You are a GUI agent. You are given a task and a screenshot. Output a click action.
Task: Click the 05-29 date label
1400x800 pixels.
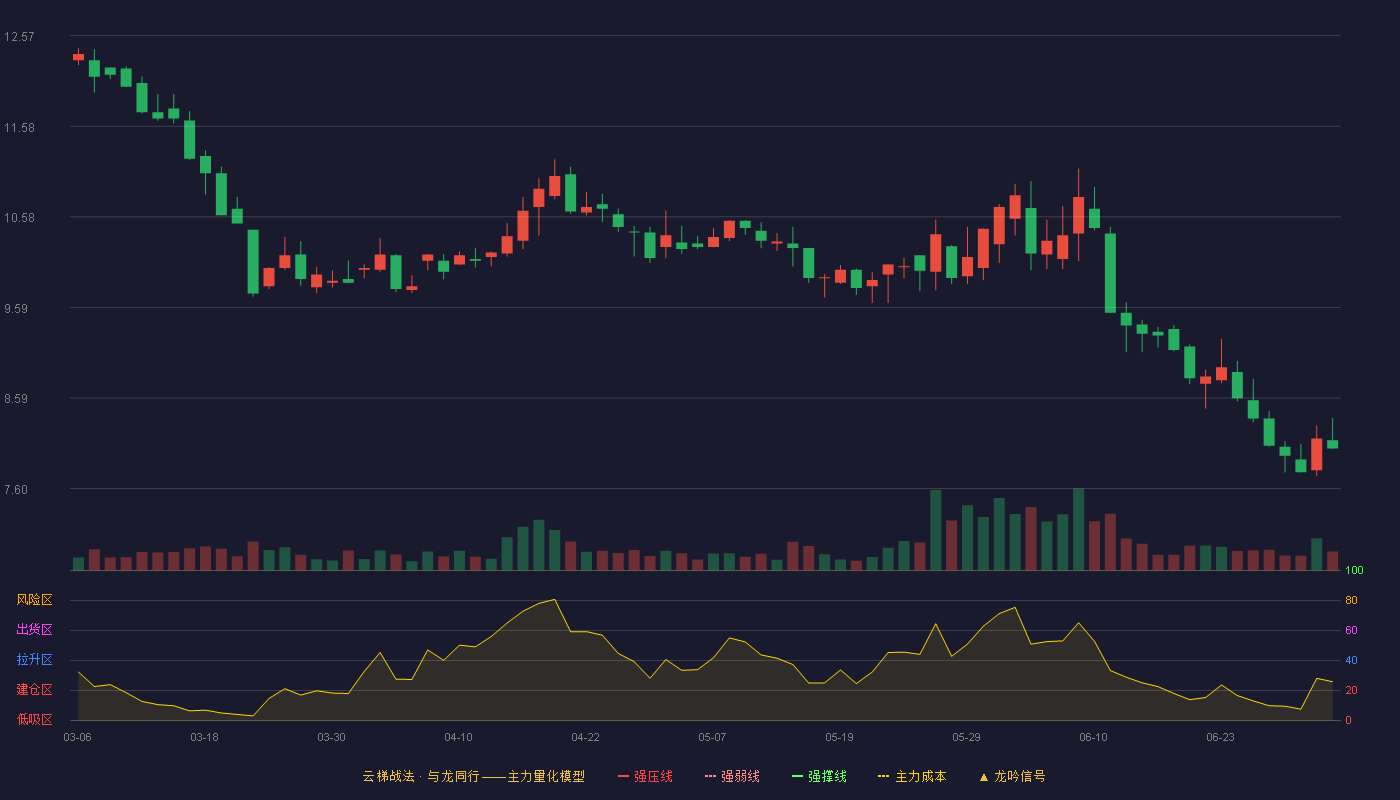point(966,737)
